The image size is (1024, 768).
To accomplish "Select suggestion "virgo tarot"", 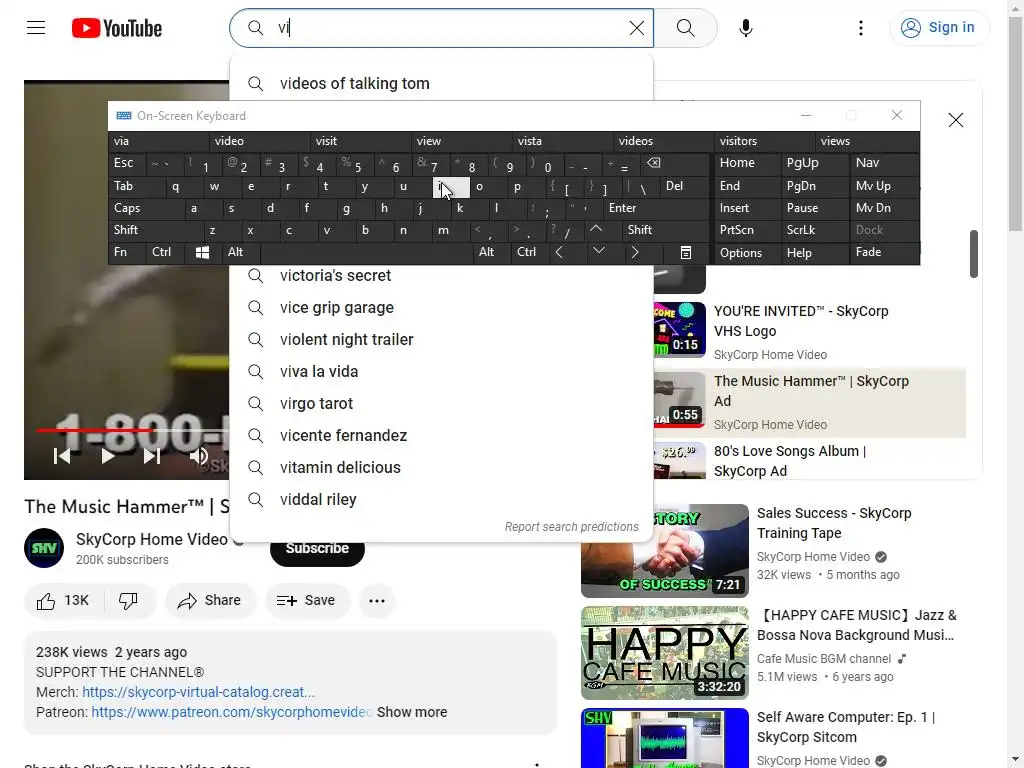I will click(x=441, y=404).
